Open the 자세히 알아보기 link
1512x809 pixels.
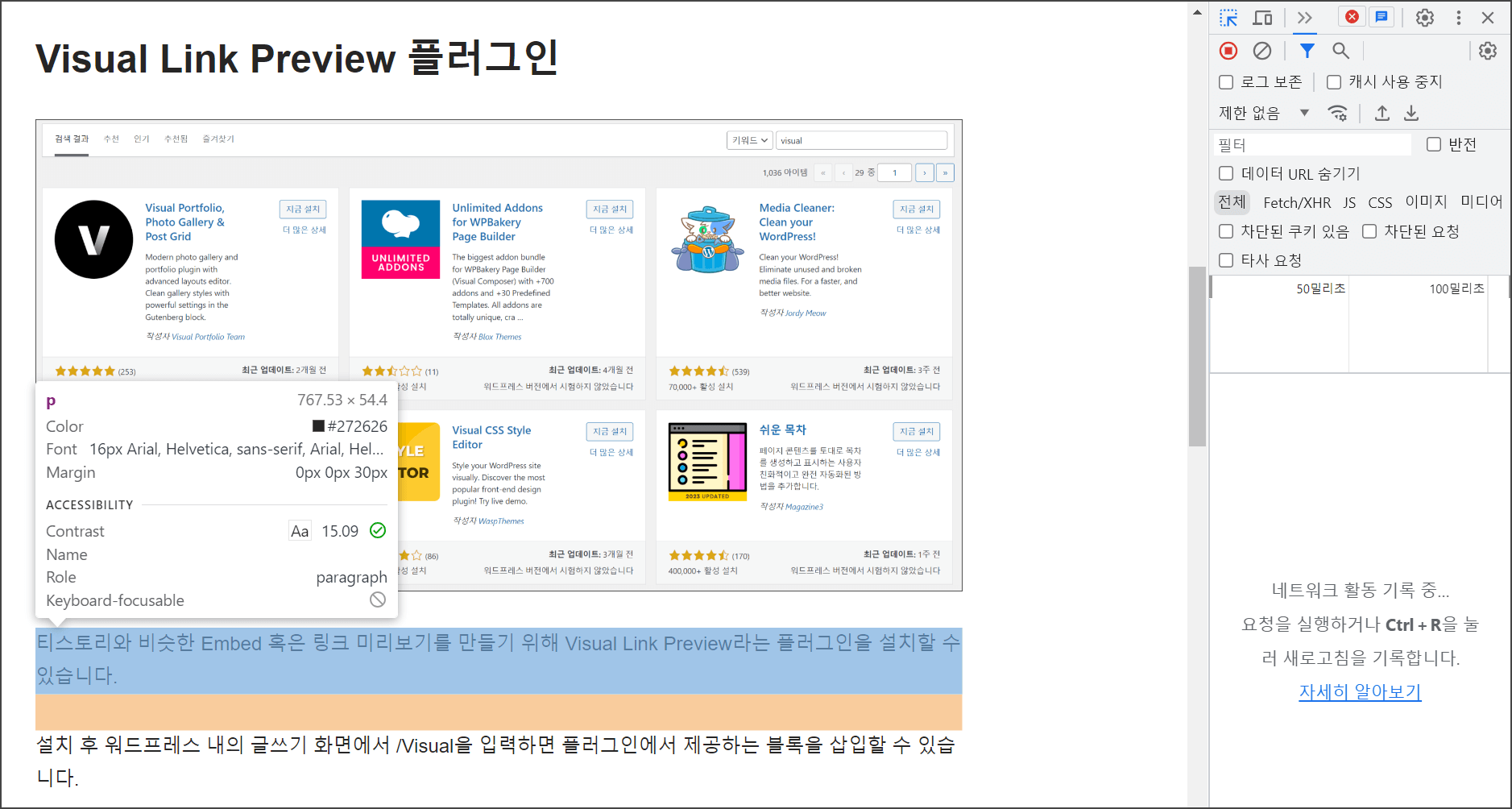1360,692
